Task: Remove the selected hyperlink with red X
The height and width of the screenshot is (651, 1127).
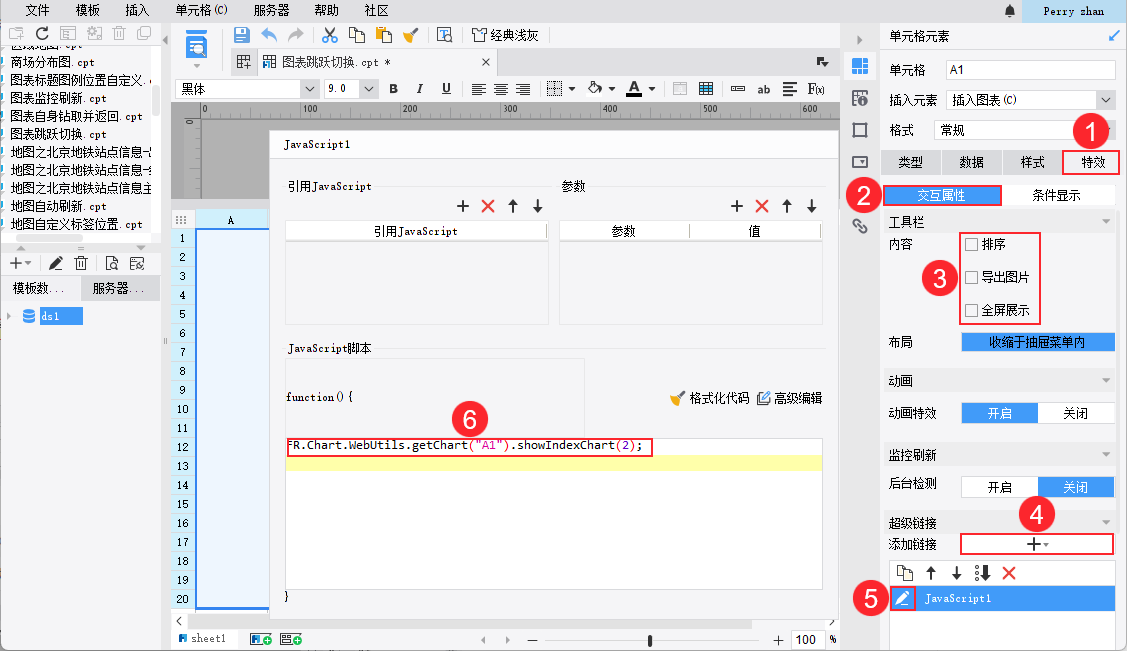Action: pos(1009,573)
